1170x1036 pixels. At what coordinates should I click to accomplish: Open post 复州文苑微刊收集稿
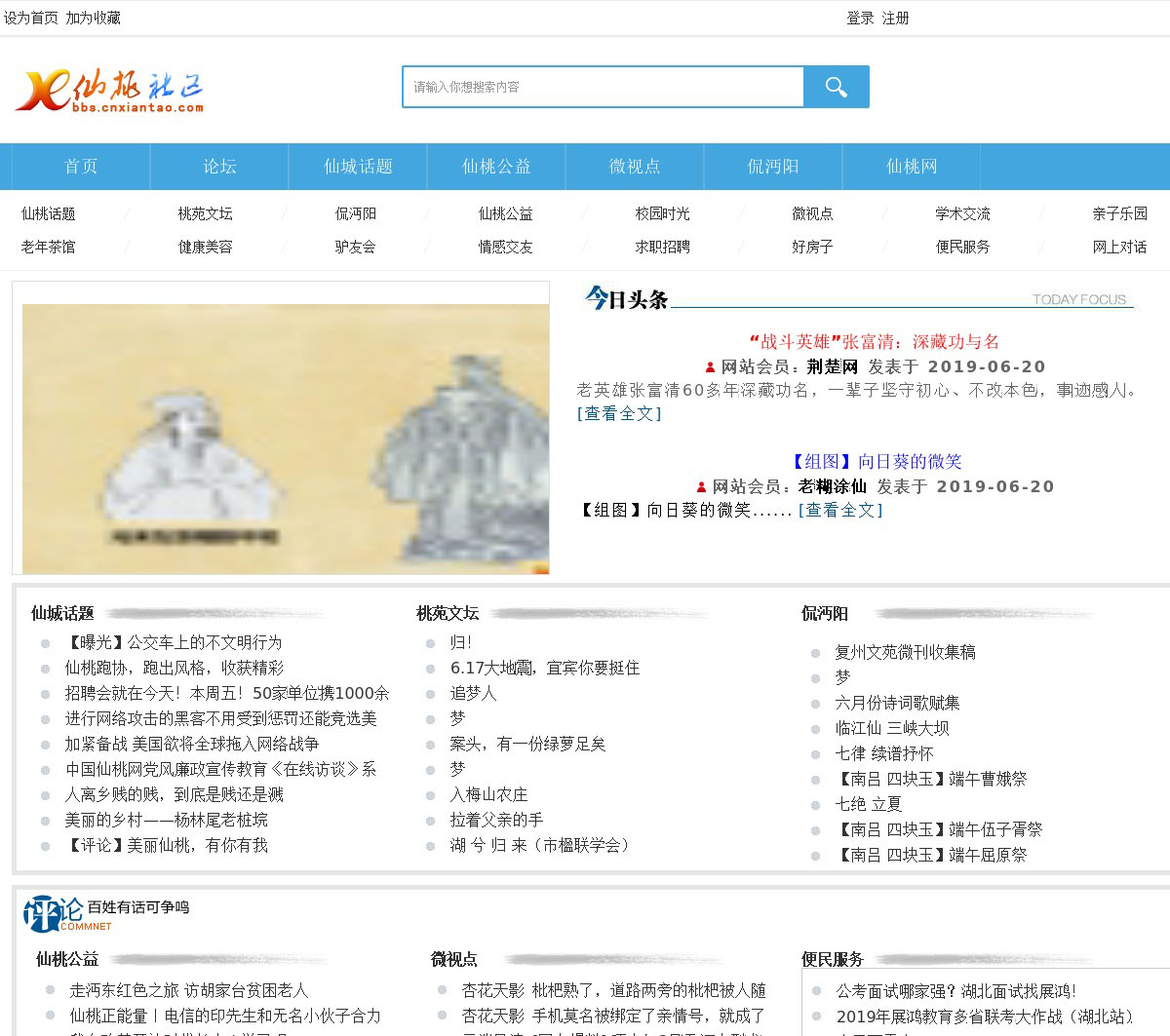pos(906,653)
